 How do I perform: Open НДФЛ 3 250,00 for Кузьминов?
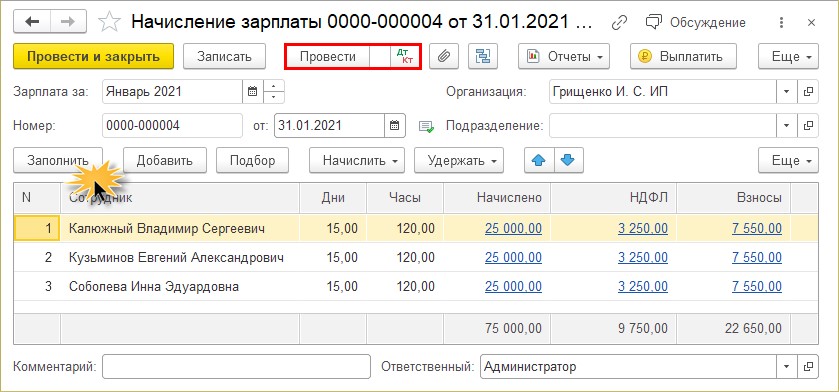click(x=643, y=258)
